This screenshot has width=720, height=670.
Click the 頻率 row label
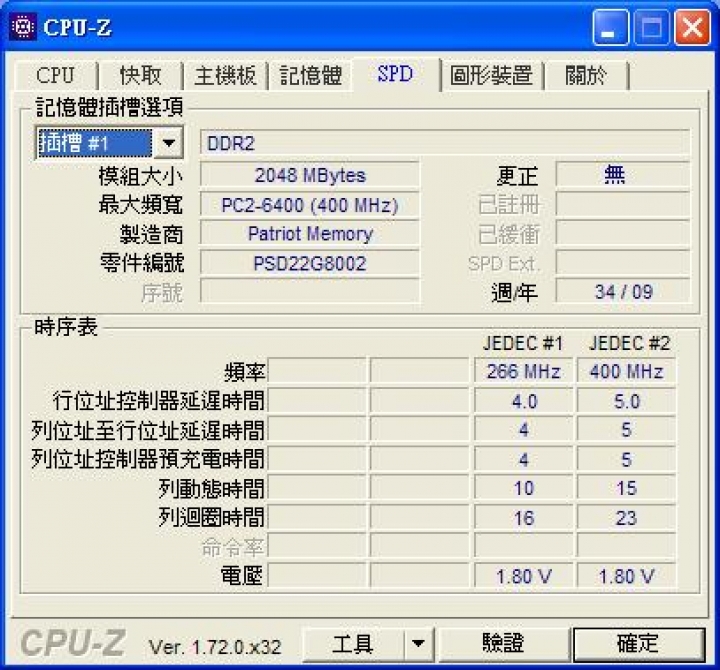[x=244, y=372]
